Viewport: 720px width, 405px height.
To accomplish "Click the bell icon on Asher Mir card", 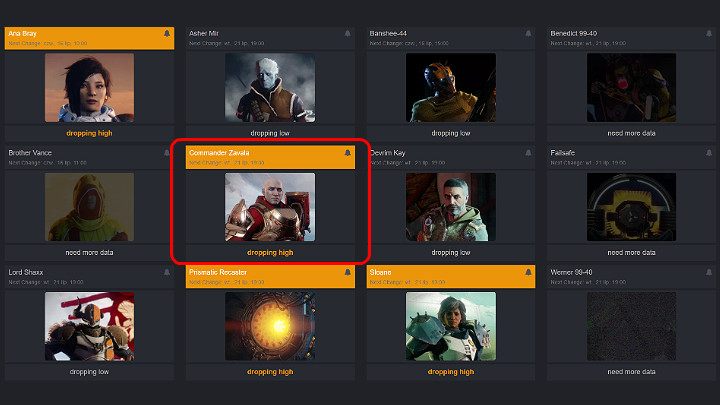I will pos(347,34).
